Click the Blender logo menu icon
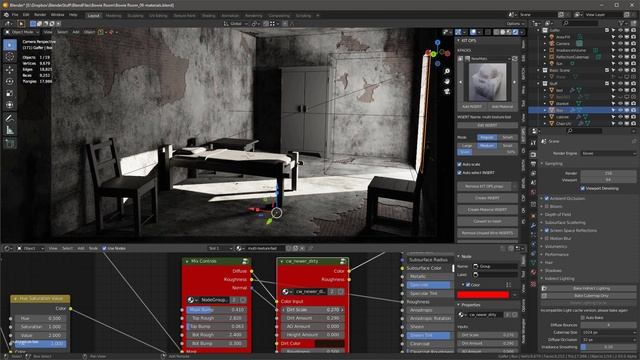Image resolution: width=640 pixels, height=360 pixels. [x=6, y=15]
